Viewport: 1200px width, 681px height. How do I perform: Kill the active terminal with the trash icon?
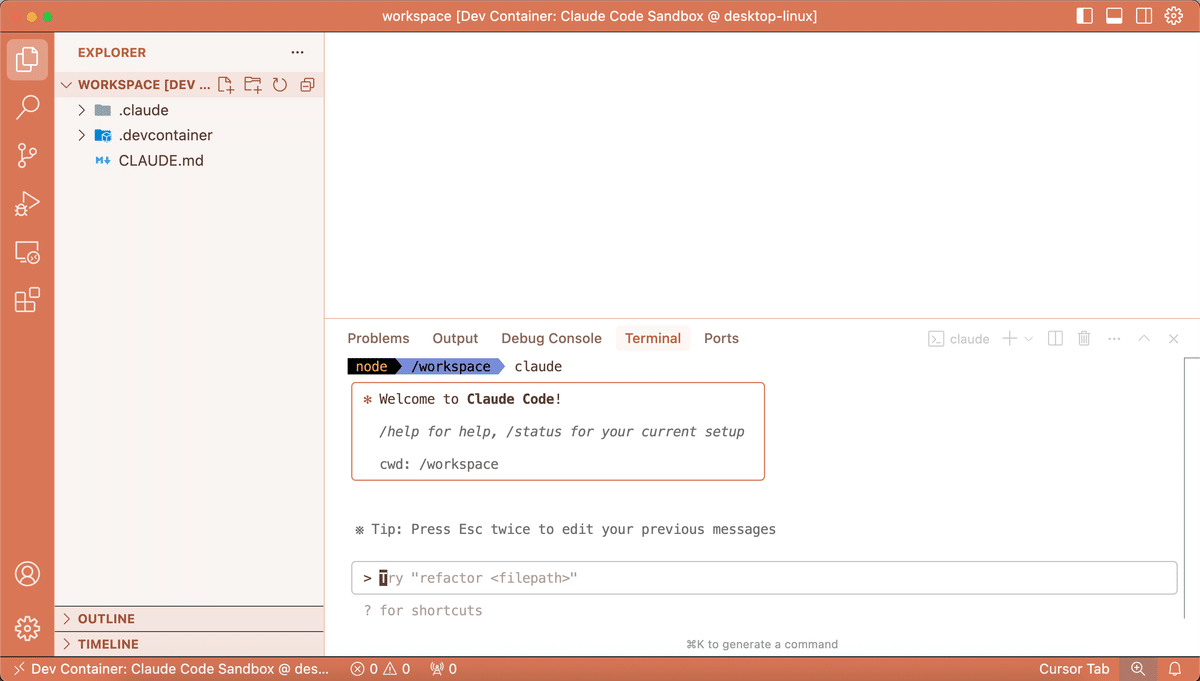1084,338
